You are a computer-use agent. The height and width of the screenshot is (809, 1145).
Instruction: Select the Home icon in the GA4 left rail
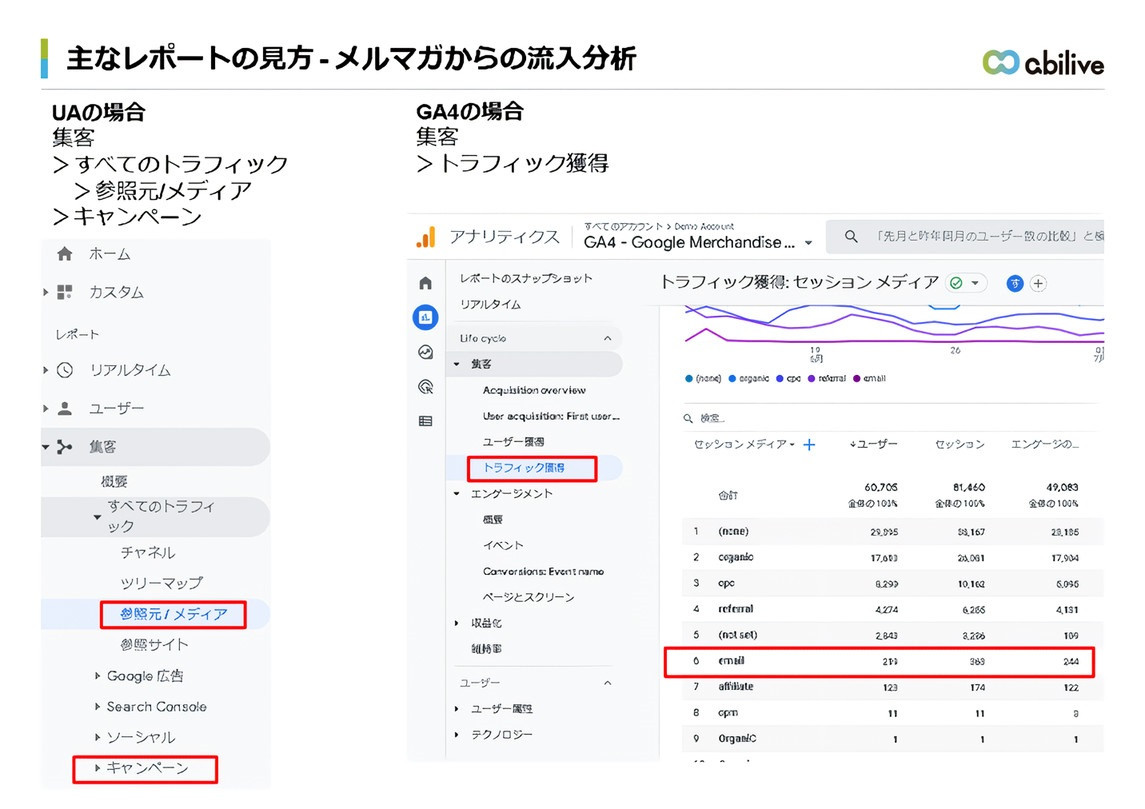[427, 283]
